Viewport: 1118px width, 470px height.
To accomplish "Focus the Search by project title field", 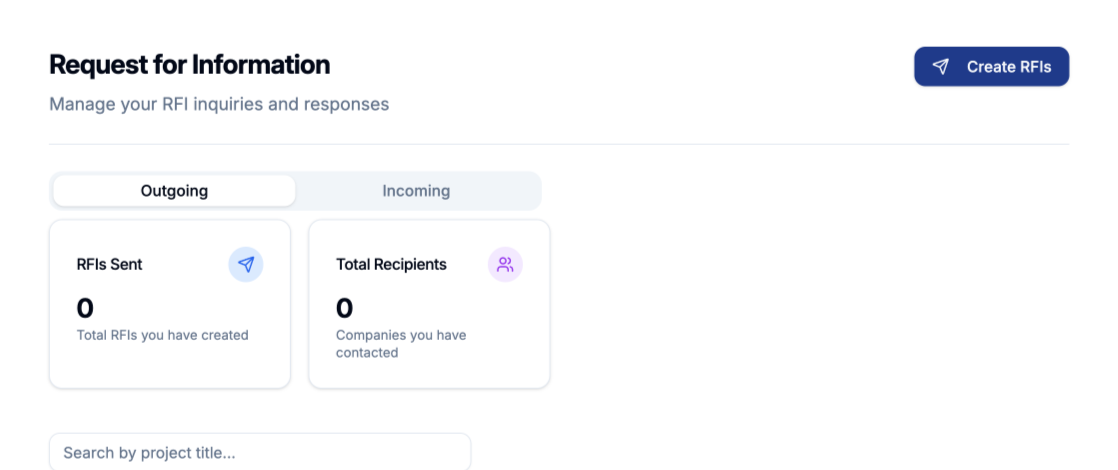I will [260, 452].
